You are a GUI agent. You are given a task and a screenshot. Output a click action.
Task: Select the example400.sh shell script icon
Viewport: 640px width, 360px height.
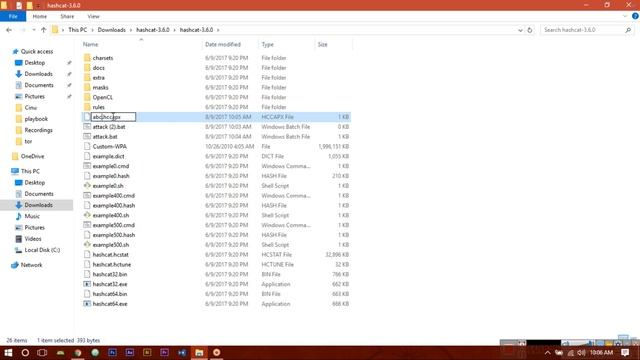coord(87,215)
